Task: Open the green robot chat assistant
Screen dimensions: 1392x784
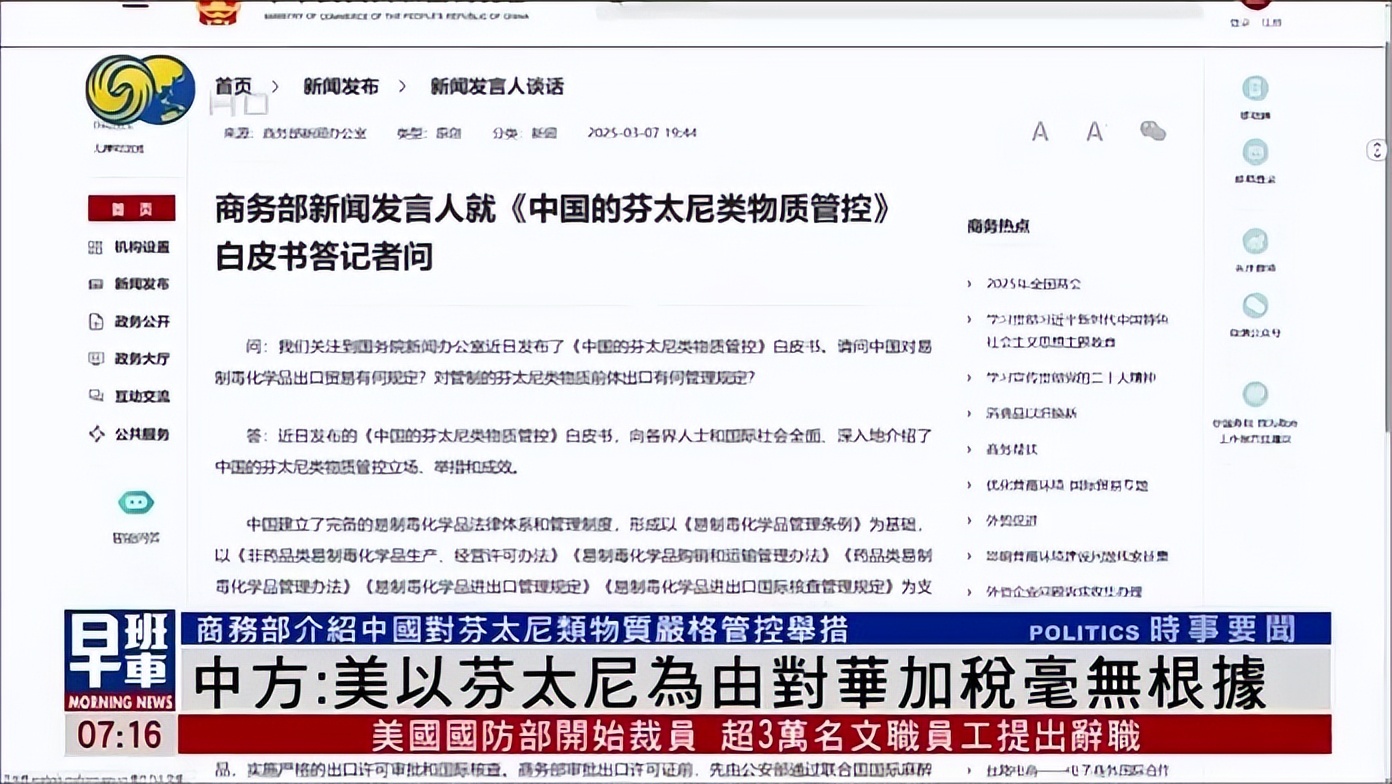Action: pyautogui.click(x=136, y=502)
